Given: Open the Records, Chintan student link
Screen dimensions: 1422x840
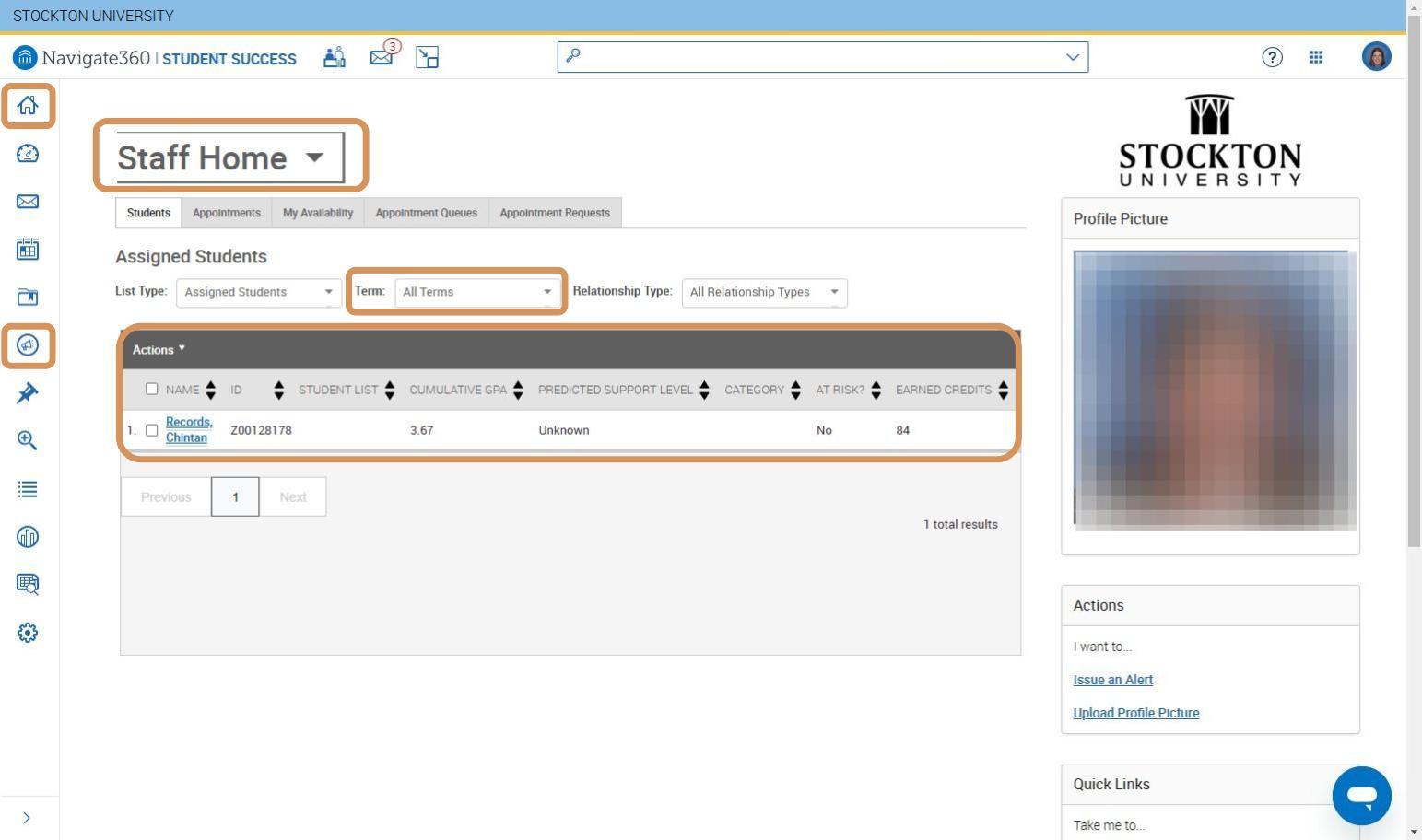Looking at the screenshot, I should click(x=189, y=430).
